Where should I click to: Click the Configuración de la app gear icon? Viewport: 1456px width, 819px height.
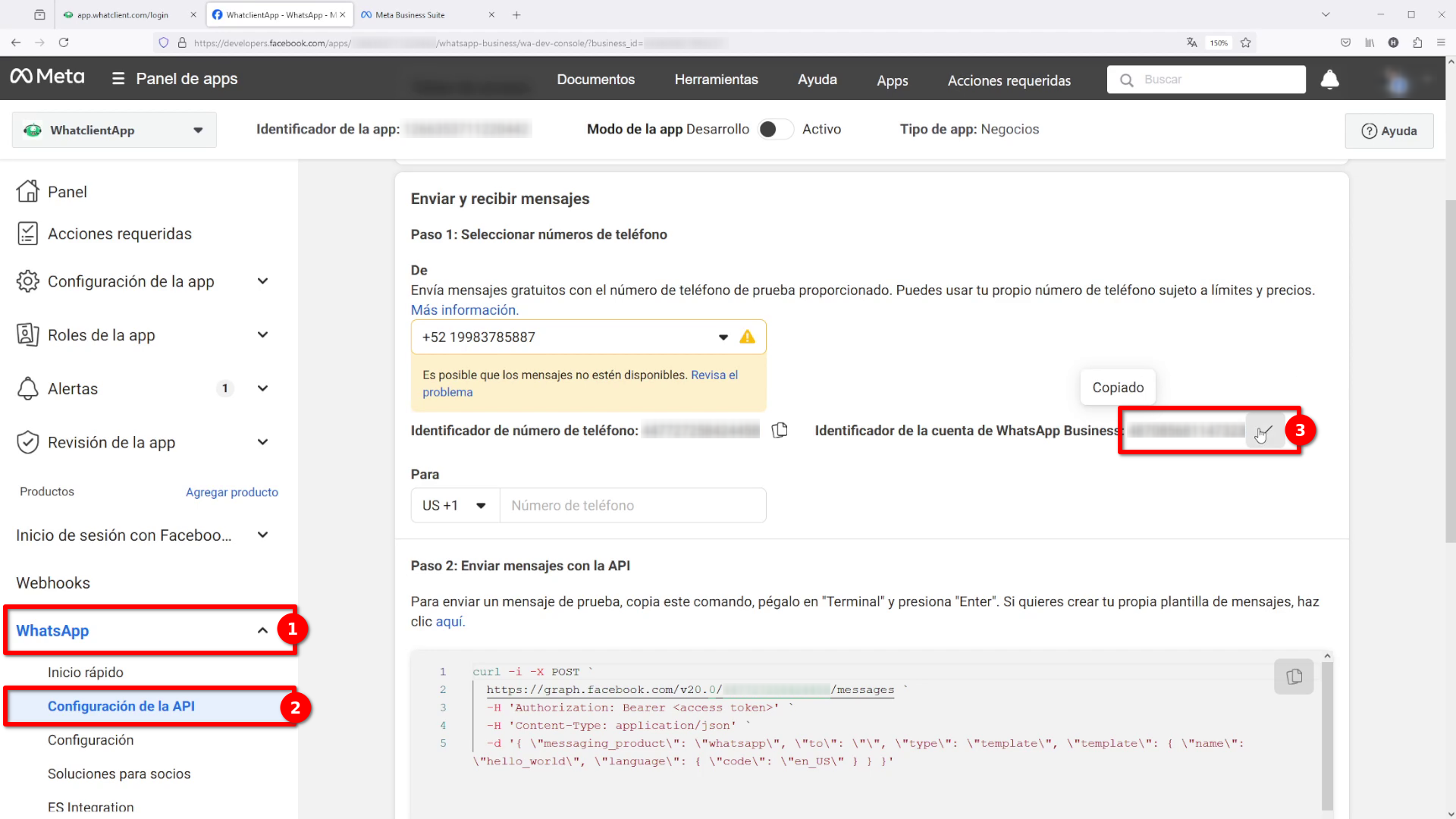point(28,281)
